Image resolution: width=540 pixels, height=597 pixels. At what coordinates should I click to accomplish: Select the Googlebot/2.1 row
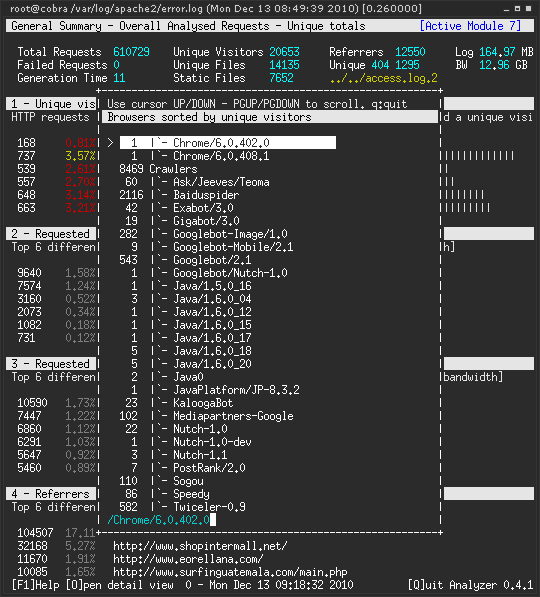185,259
